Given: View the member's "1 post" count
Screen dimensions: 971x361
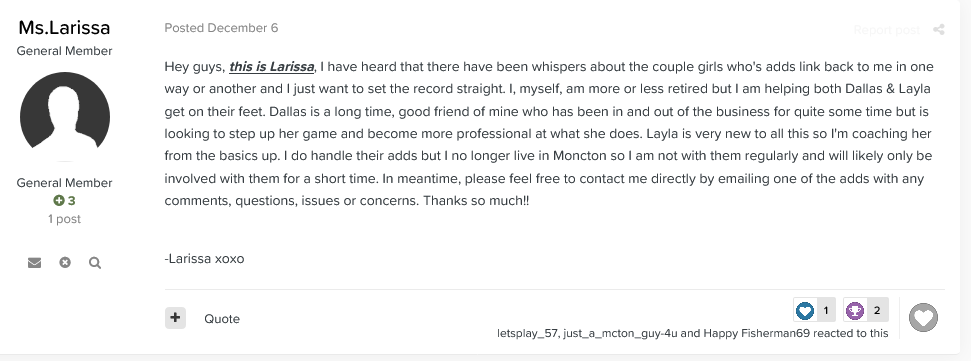Looking at the screenshot, I should coord(64,219).
